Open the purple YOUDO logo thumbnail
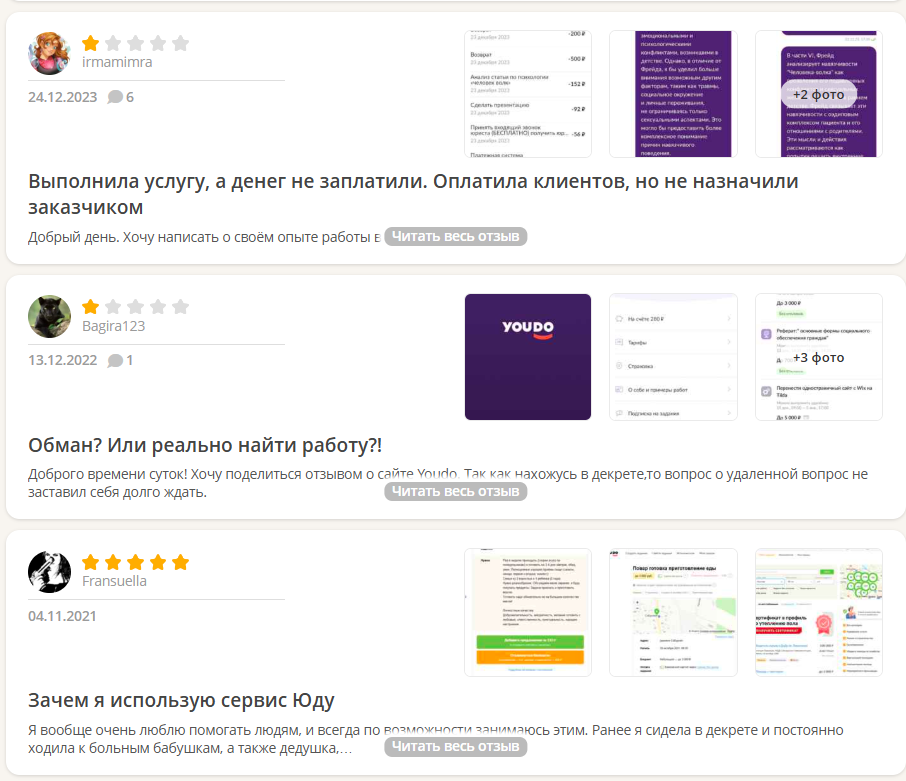Screen dimensions: 906x781 click(528, 357)
